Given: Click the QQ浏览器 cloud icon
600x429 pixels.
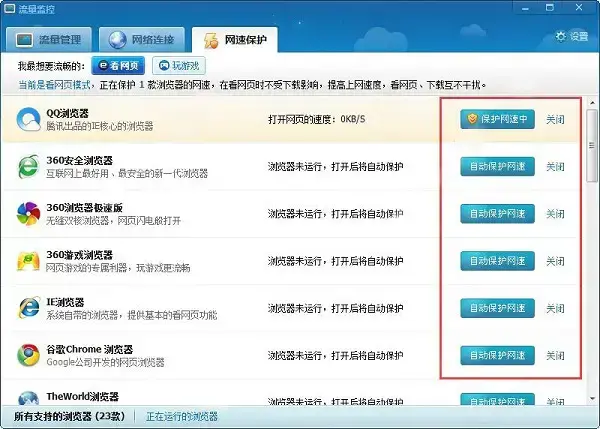Looking at the screenshot, I should coord(28,119).
